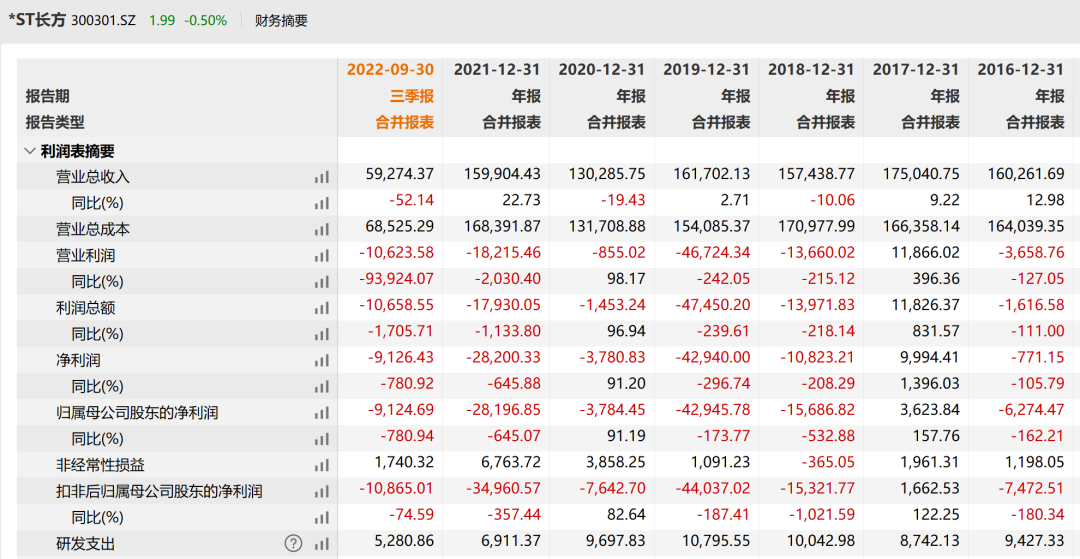Image resolution: width=1080 pixels, height=559 pixels.
Task: Select the 2019-12-31 column header
Action: coord(706,69)
